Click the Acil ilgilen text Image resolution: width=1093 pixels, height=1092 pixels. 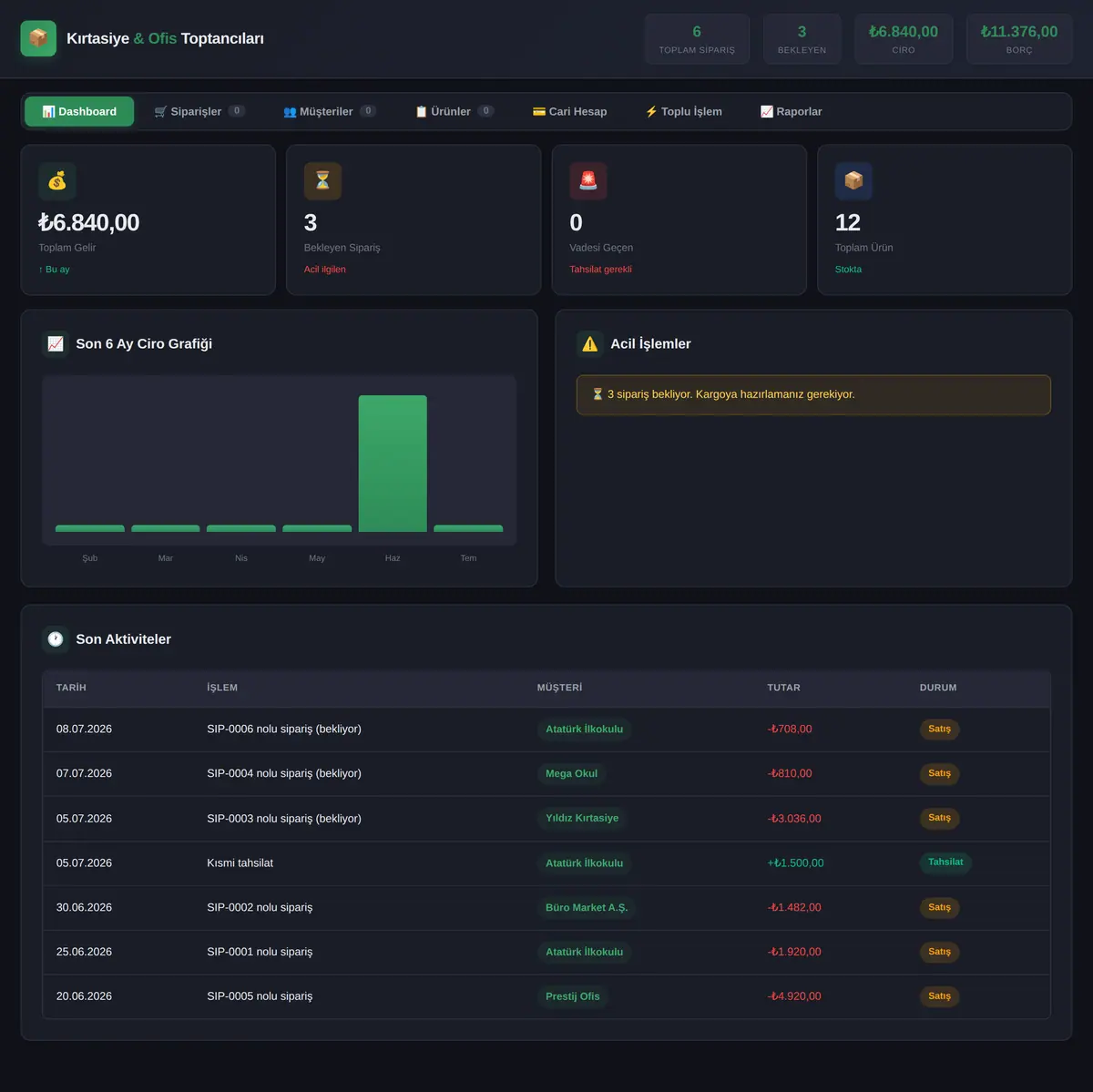click(x=324, y=270)
